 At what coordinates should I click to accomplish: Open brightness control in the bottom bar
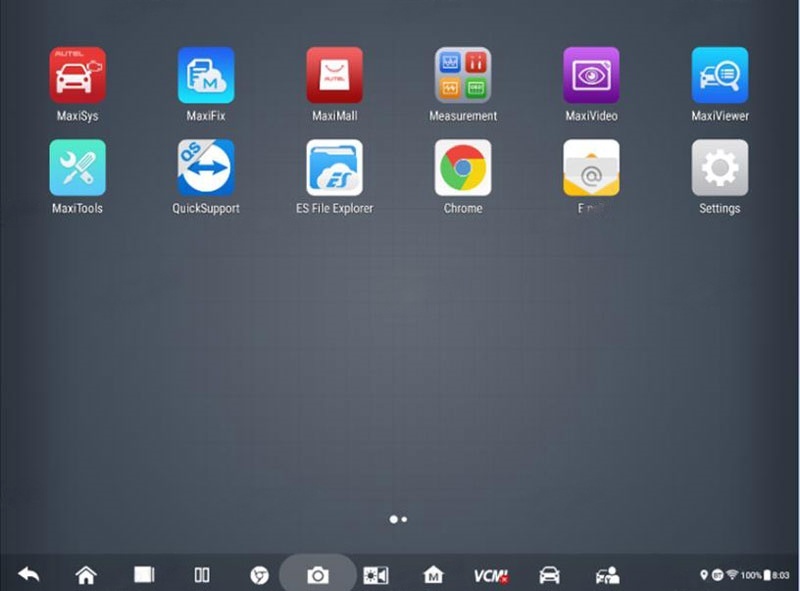[x=375, y=575]
